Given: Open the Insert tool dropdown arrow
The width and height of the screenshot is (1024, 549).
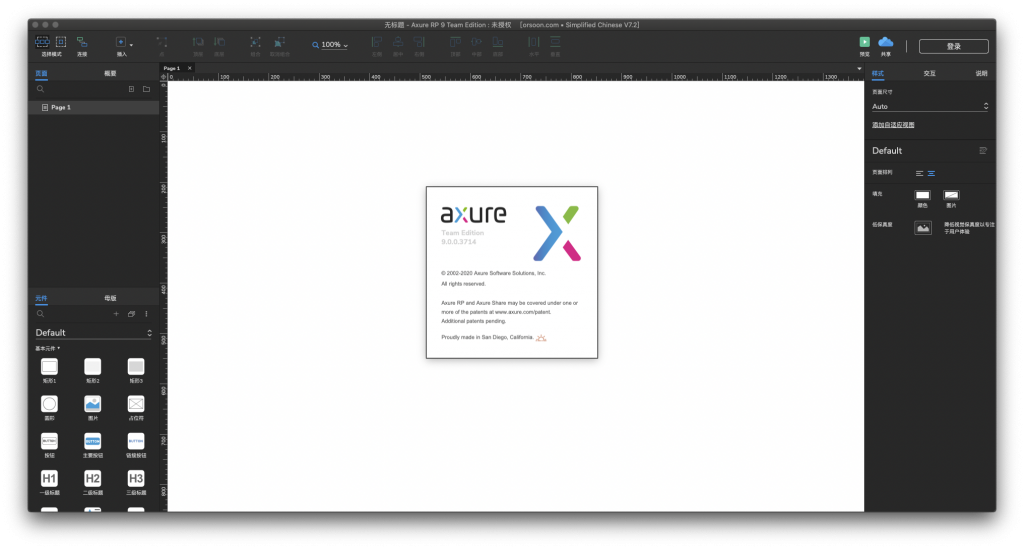Looking at the screenshot, I should coord(131,45).
